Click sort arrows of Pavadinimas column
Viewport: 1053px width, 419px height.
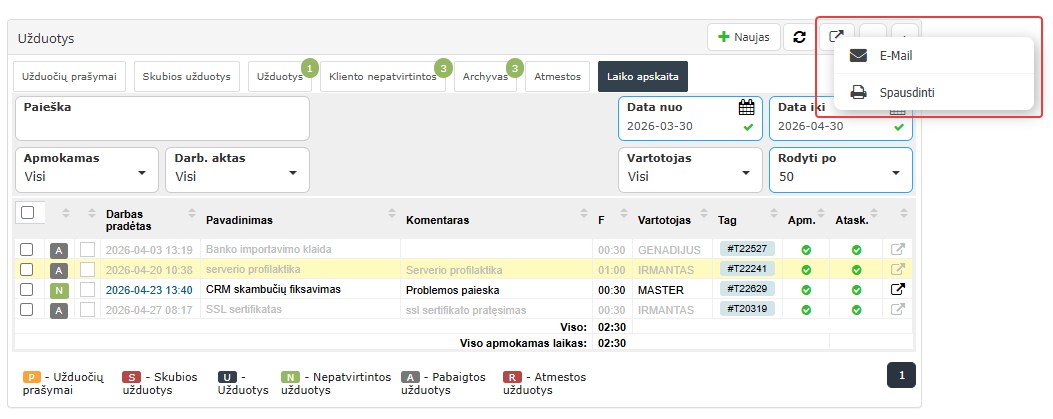392,213
